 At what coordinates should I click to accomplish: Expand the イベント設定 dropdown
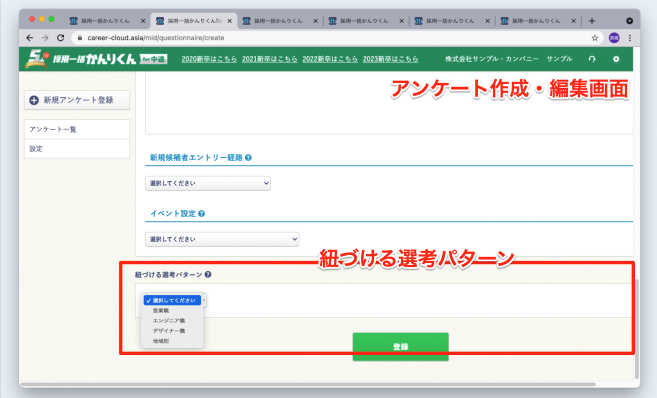coord(222,239)
